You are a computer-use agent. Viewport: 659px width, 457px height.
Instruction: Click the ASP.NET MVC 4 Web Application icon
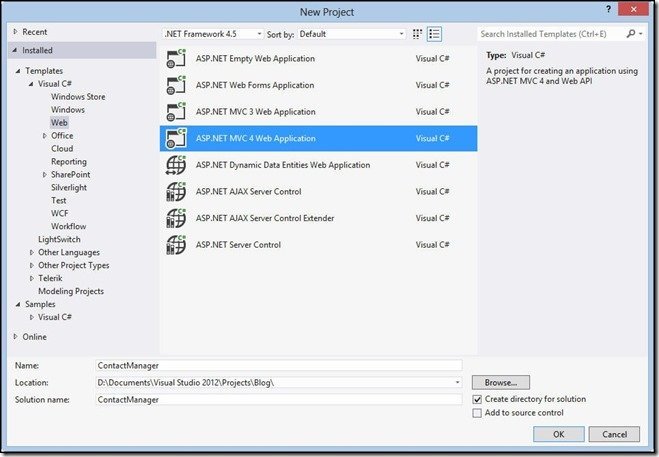coord(176,138)
